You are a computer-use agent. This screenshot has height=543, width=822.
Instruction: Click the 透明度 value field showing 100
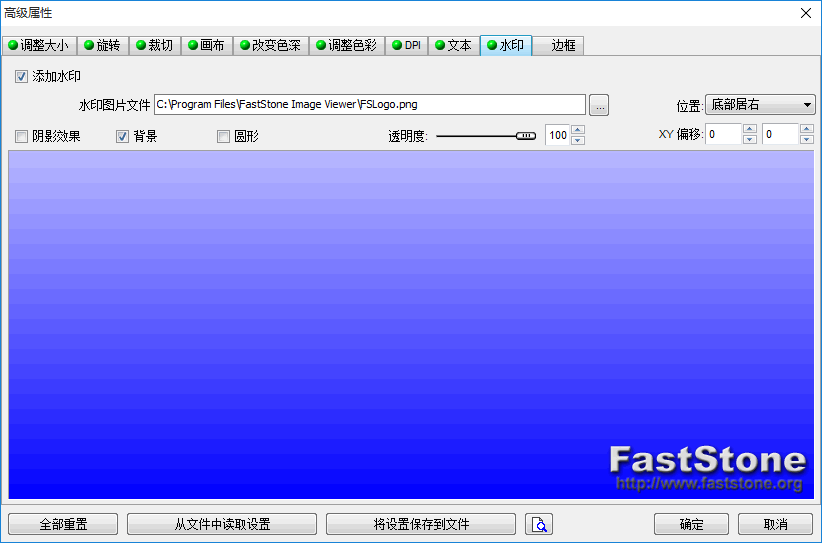(558, 135)
